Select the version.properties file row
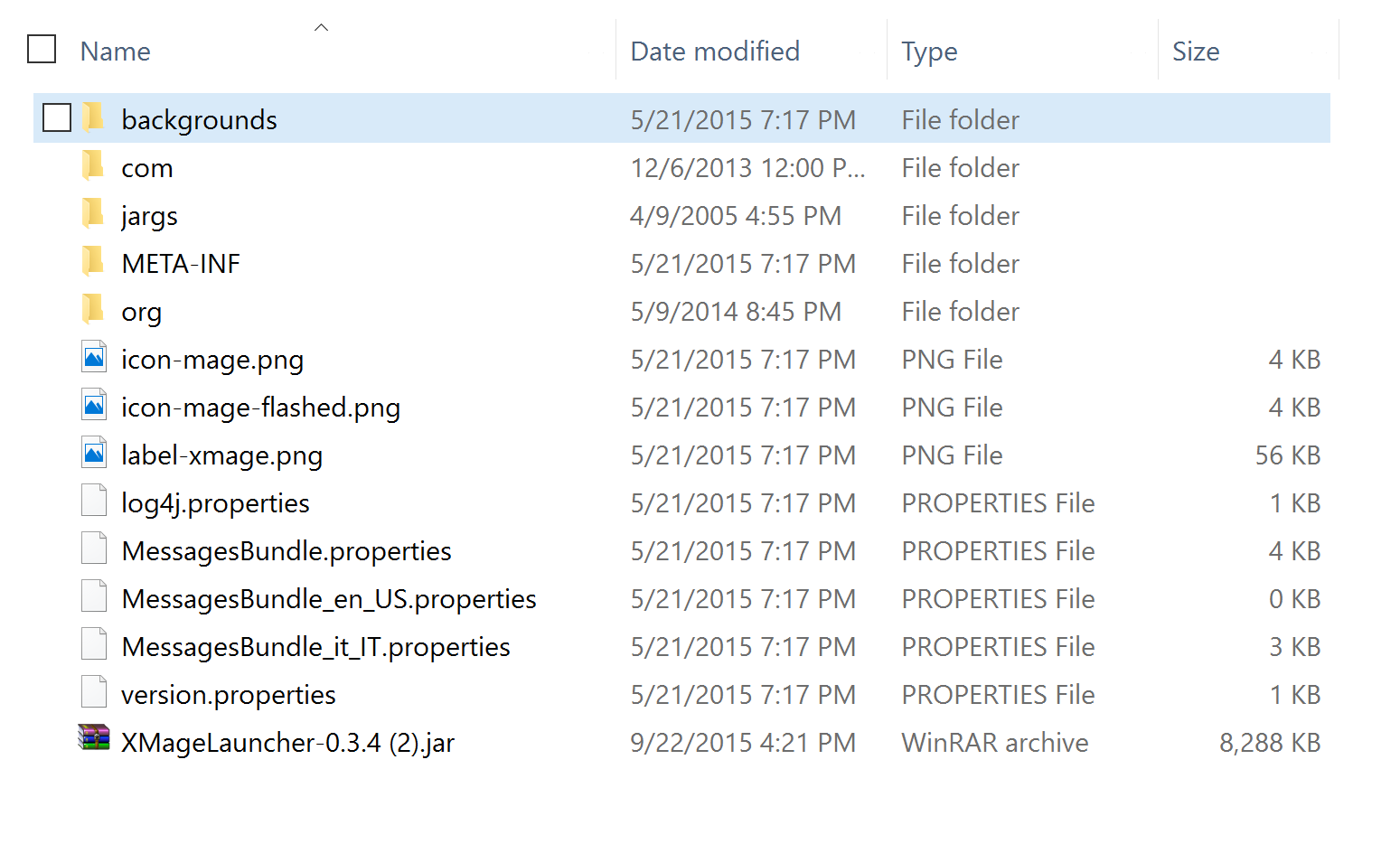Image resolution: width=1400 pixels, height=844 pixels. tap(681, 694)
